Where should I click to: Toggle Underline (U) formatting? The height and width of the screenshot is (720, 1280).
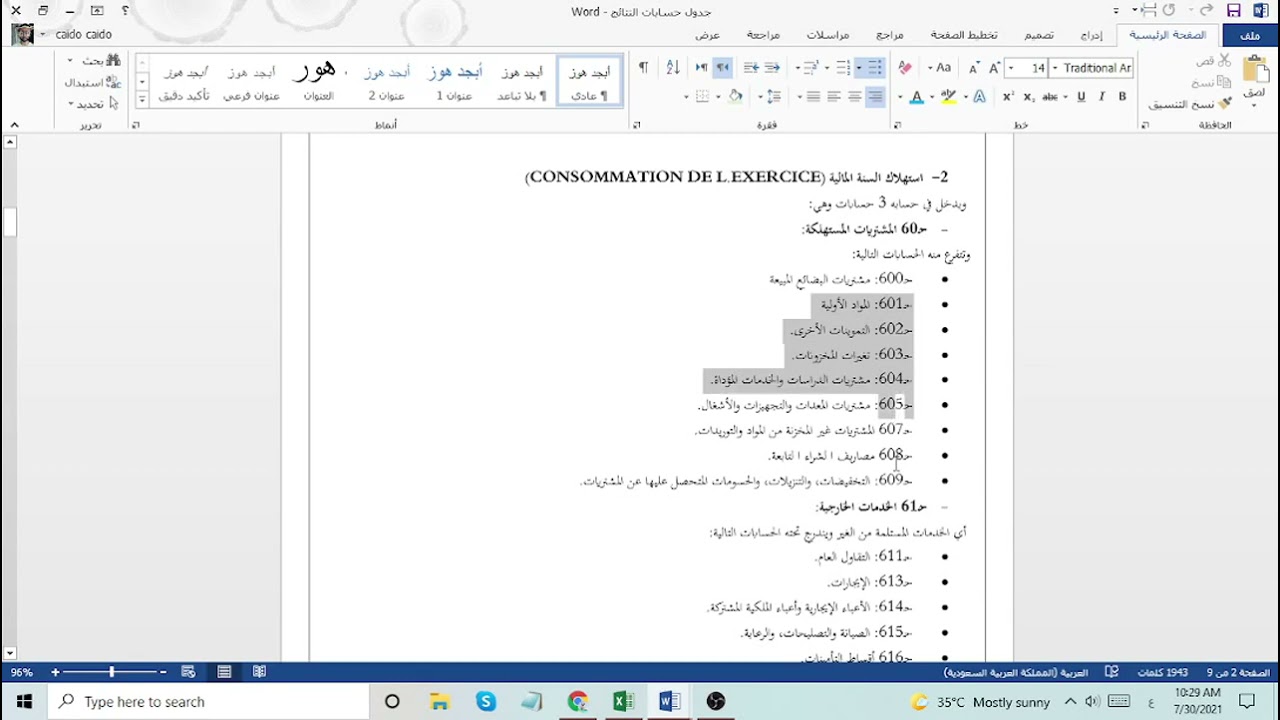(1081, 97)
